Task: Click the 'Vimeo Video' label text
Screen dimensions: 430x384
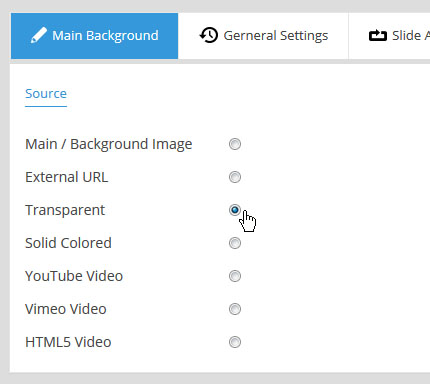Action: (66, 309)
